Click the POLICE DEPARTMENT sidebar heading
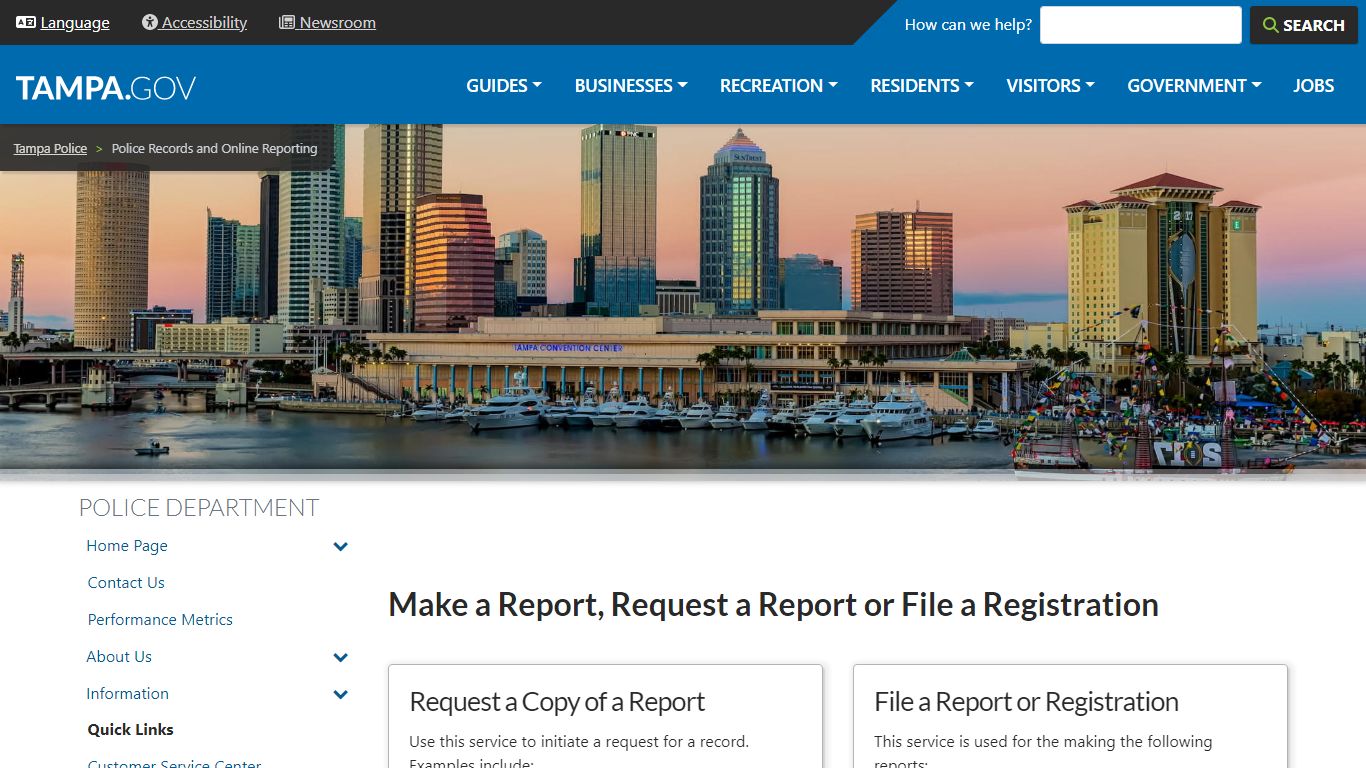The height and width of the screenshot is (768, 1366). [x=199, y=508]
